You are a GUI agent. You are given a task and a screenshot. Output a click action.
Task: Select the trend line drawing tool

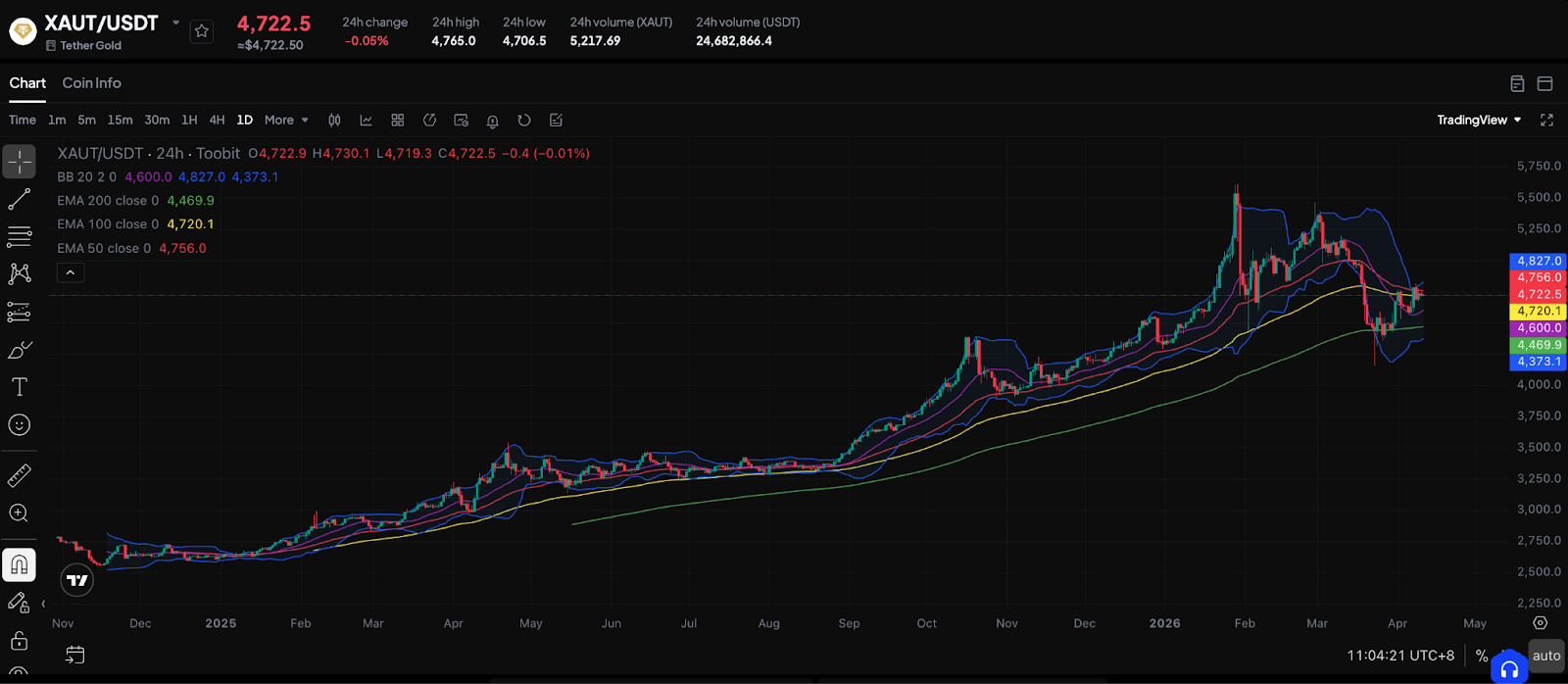pos(20,200)
